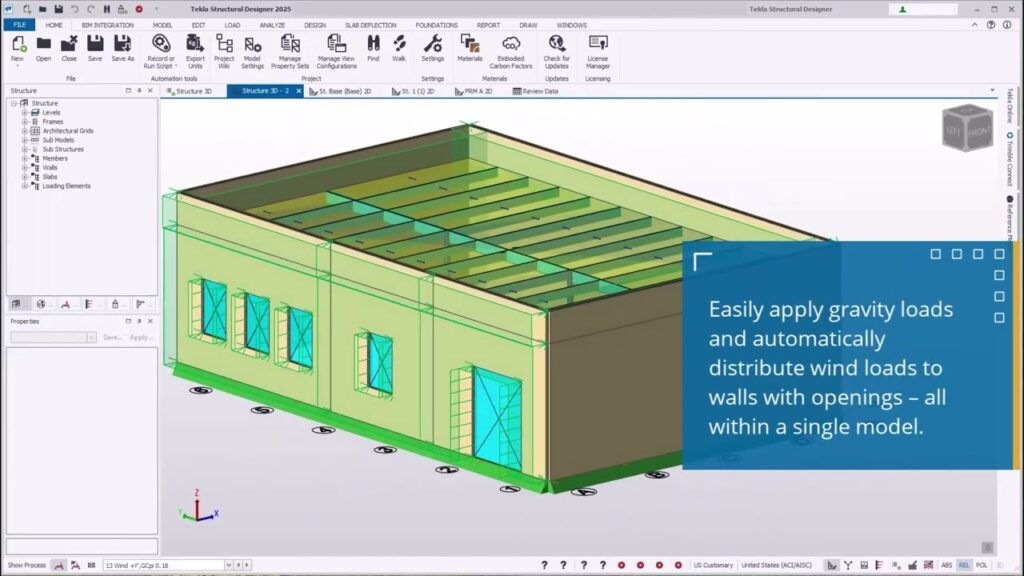Click Show Process in status bar
This screenshot has width=1024, height=576.
(x=27, y=565)
